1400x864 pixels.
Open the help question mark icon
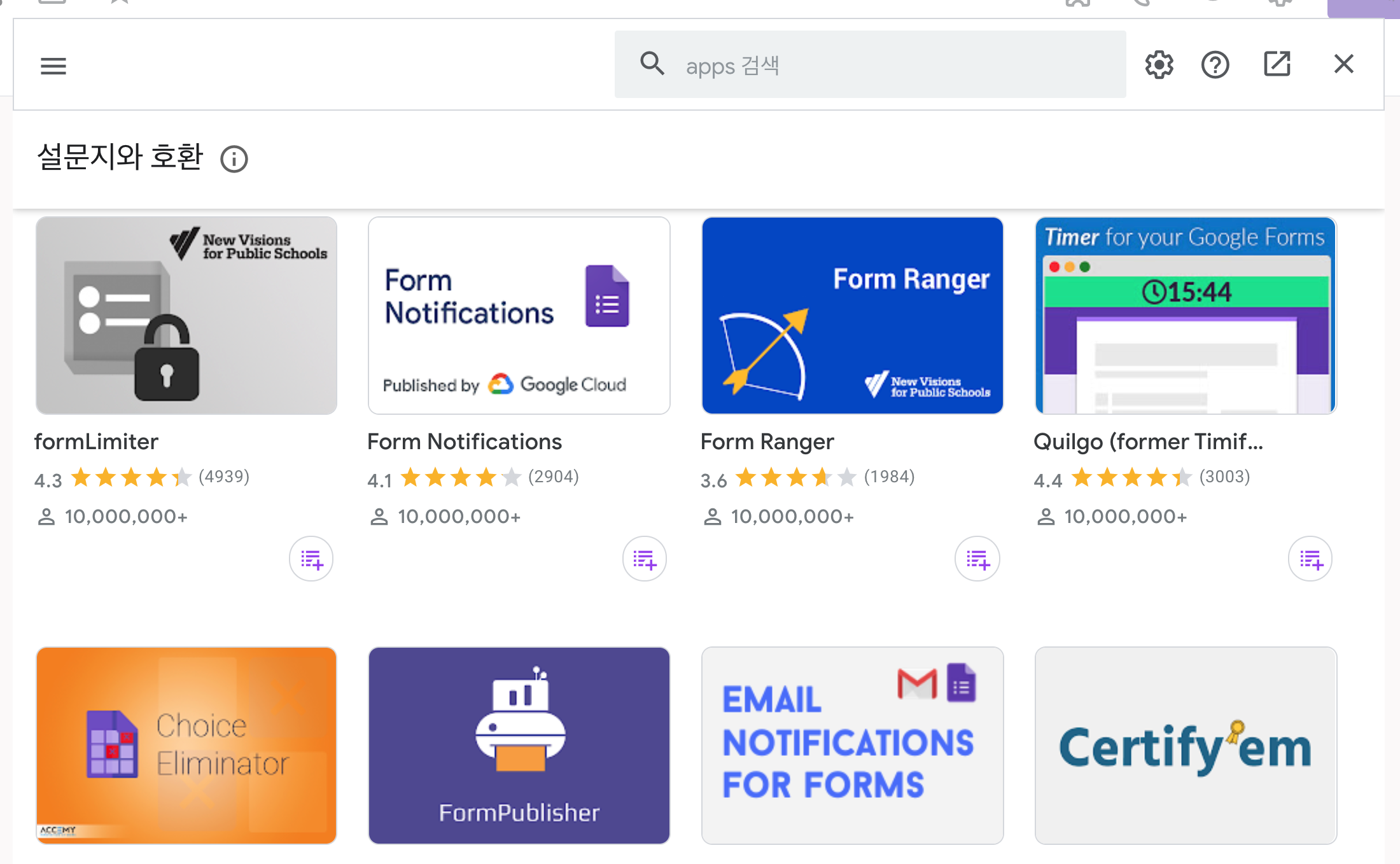pyautogui.click(x=1215, y=65)
